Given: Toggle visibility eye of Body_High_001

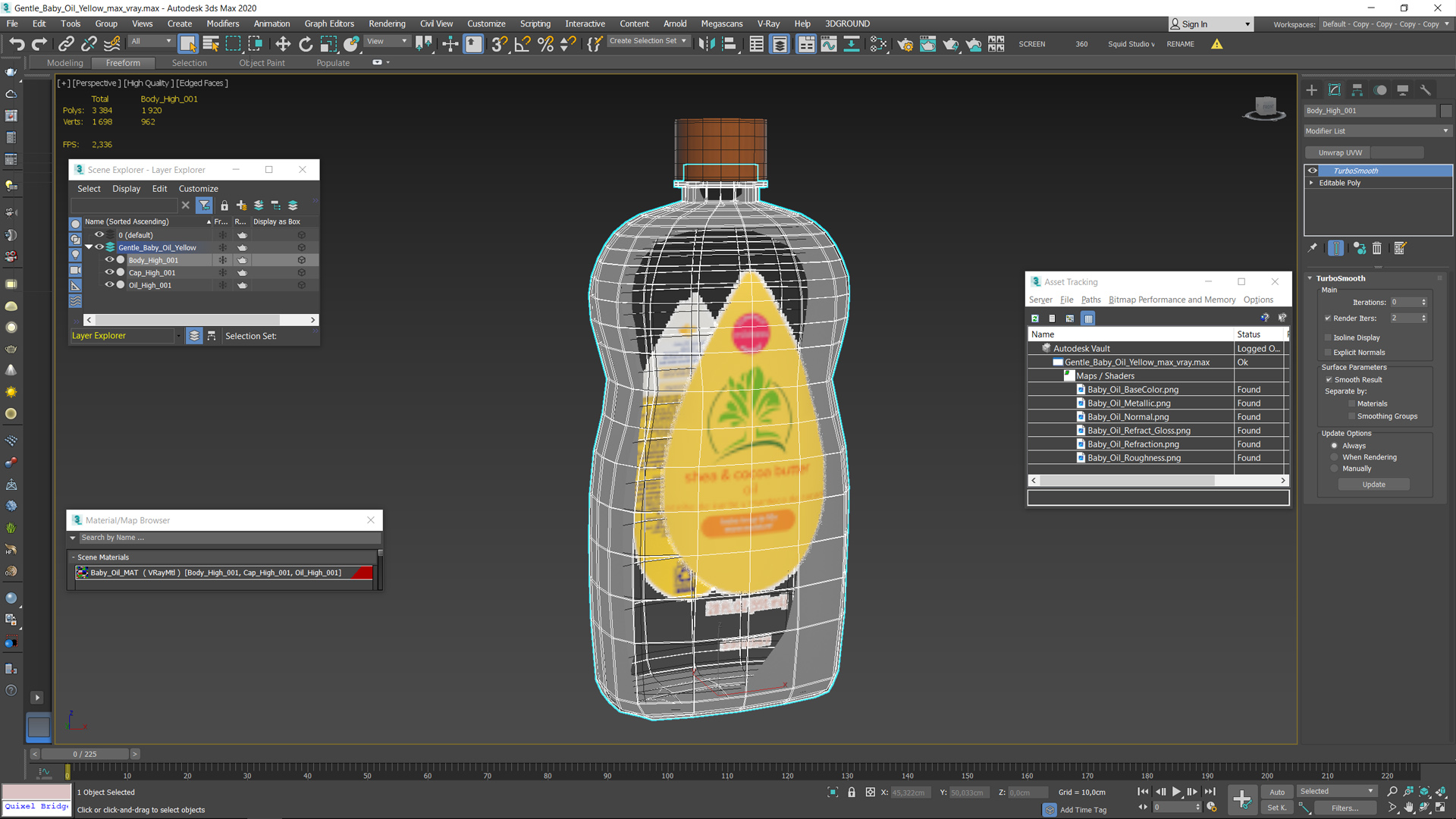Looking at the screenshot, I should [109, 260].
